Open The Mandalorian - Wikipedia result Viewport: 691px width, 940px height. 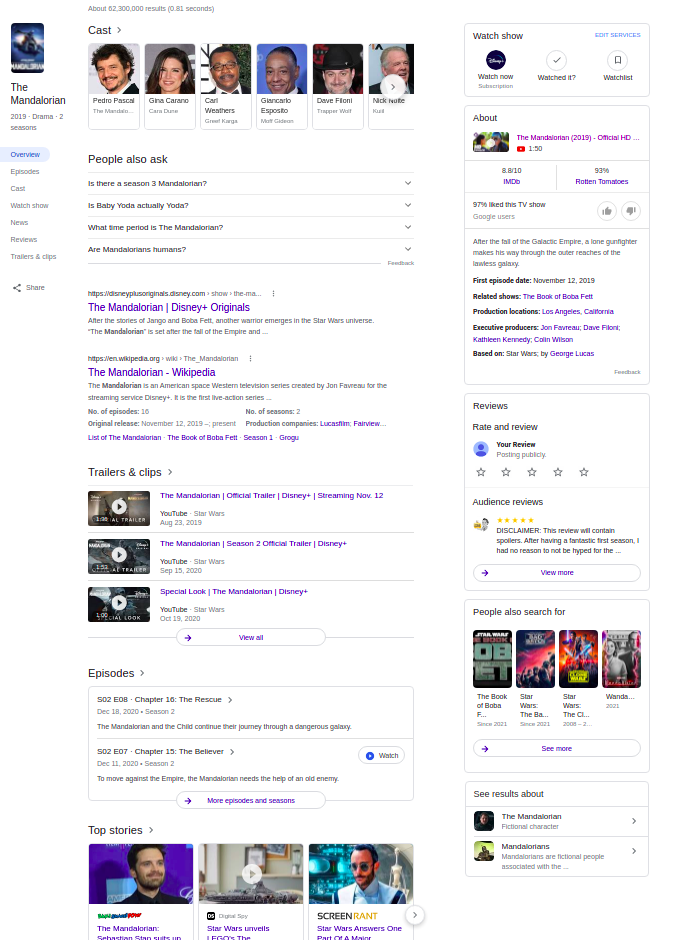coord(152,372)
